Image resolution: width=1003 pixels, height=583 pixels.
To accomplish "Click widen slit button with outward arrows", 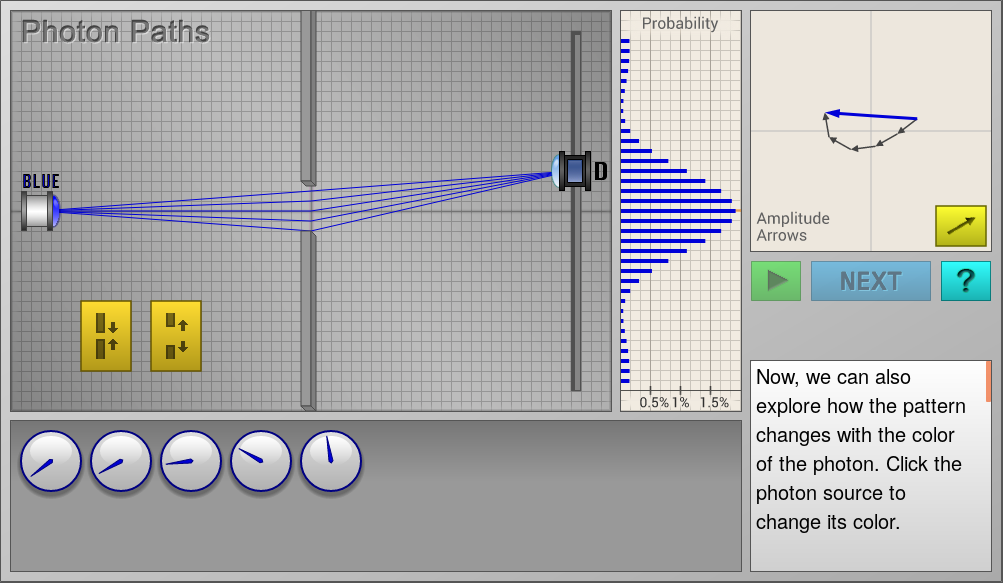I will (x=176, y=336).
